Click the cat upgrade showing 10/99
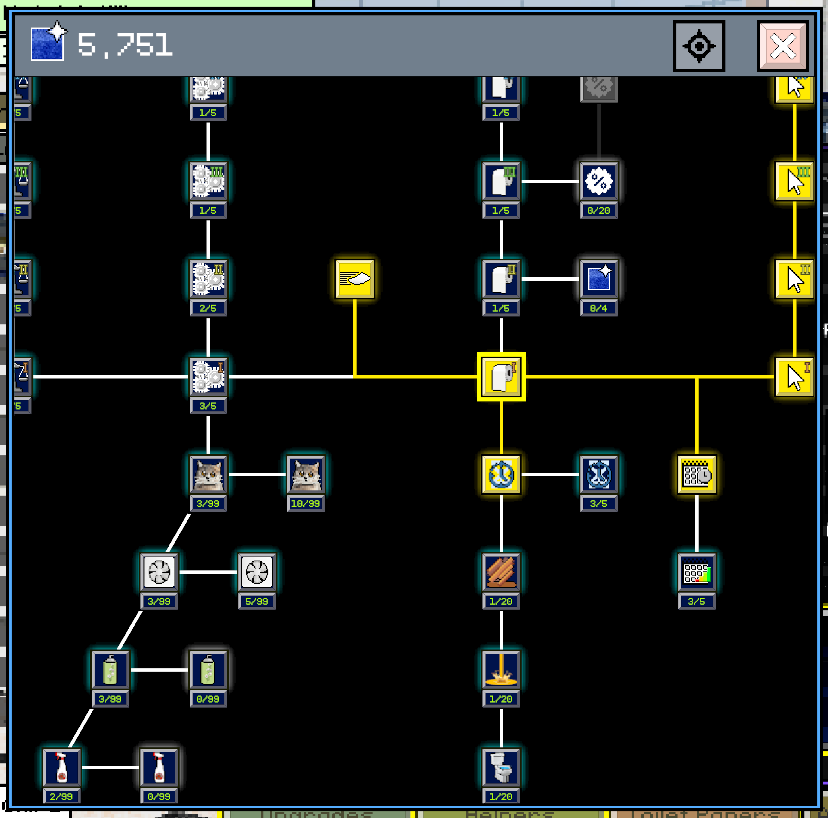The image size is (828, 818). tap(306, 474)
